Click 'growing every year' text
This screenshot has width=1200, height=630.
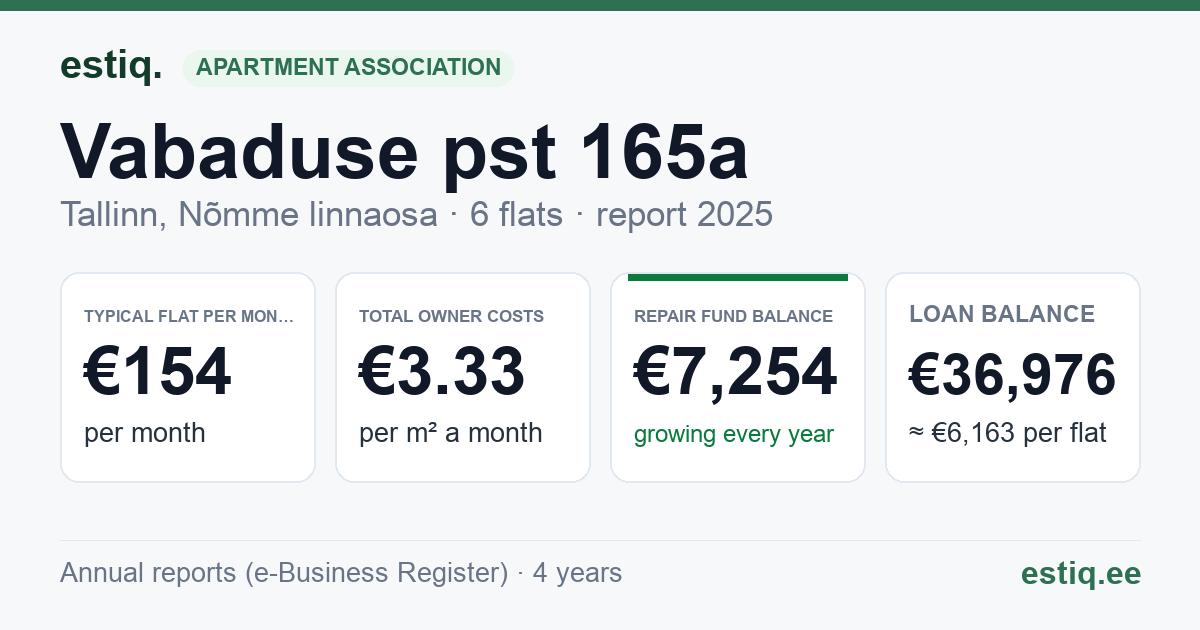point(734,434)
